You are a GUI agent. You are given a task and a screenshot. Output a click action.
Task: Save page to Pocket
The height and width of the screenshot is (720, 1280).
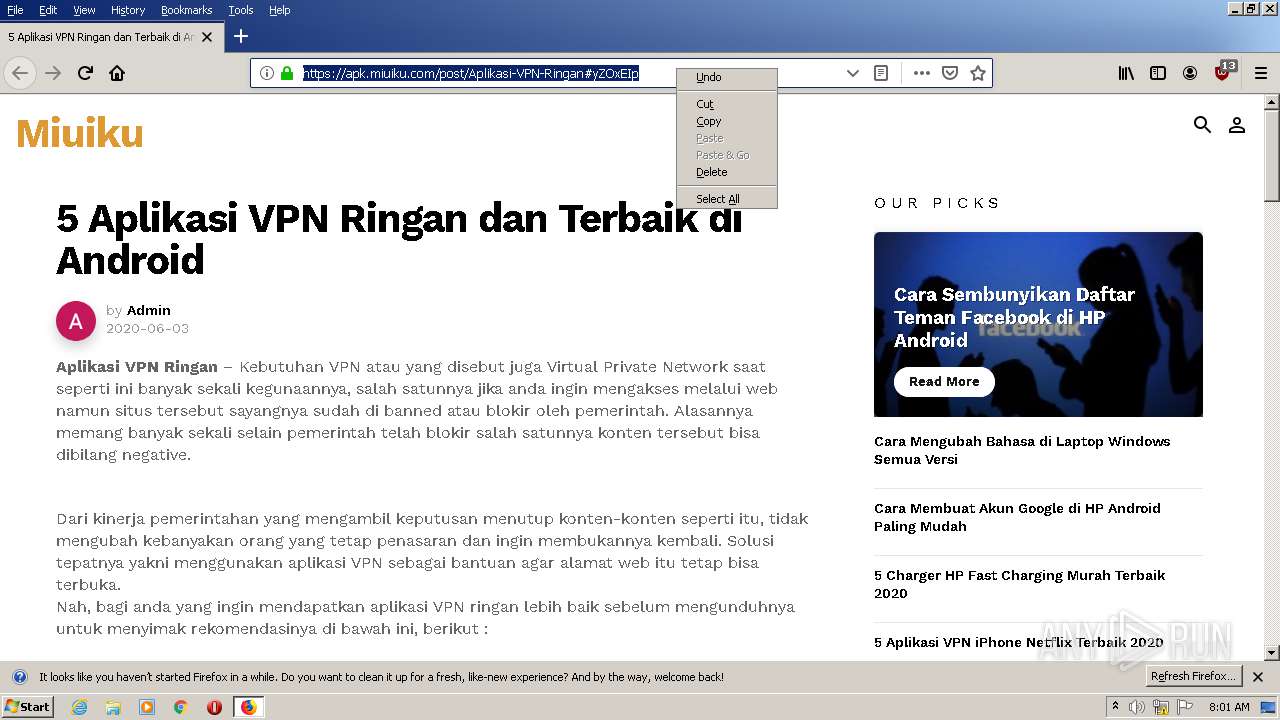(x=950, y=73)
